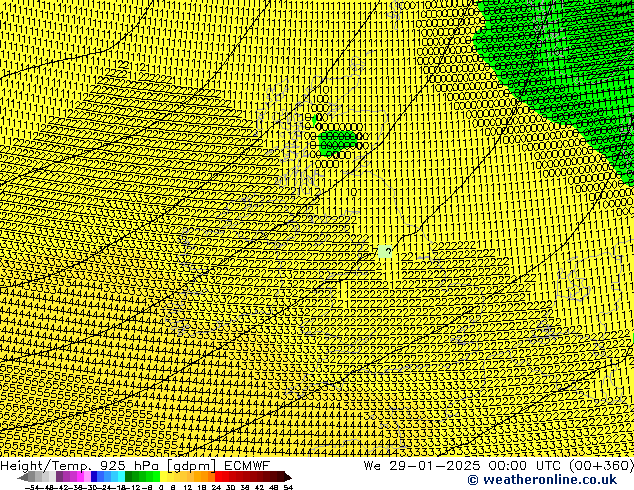Pick the blue segment of the temperature legend
The width and height of the screenshot is (634, 490).
pyautogui.click(x=99, y=477)
